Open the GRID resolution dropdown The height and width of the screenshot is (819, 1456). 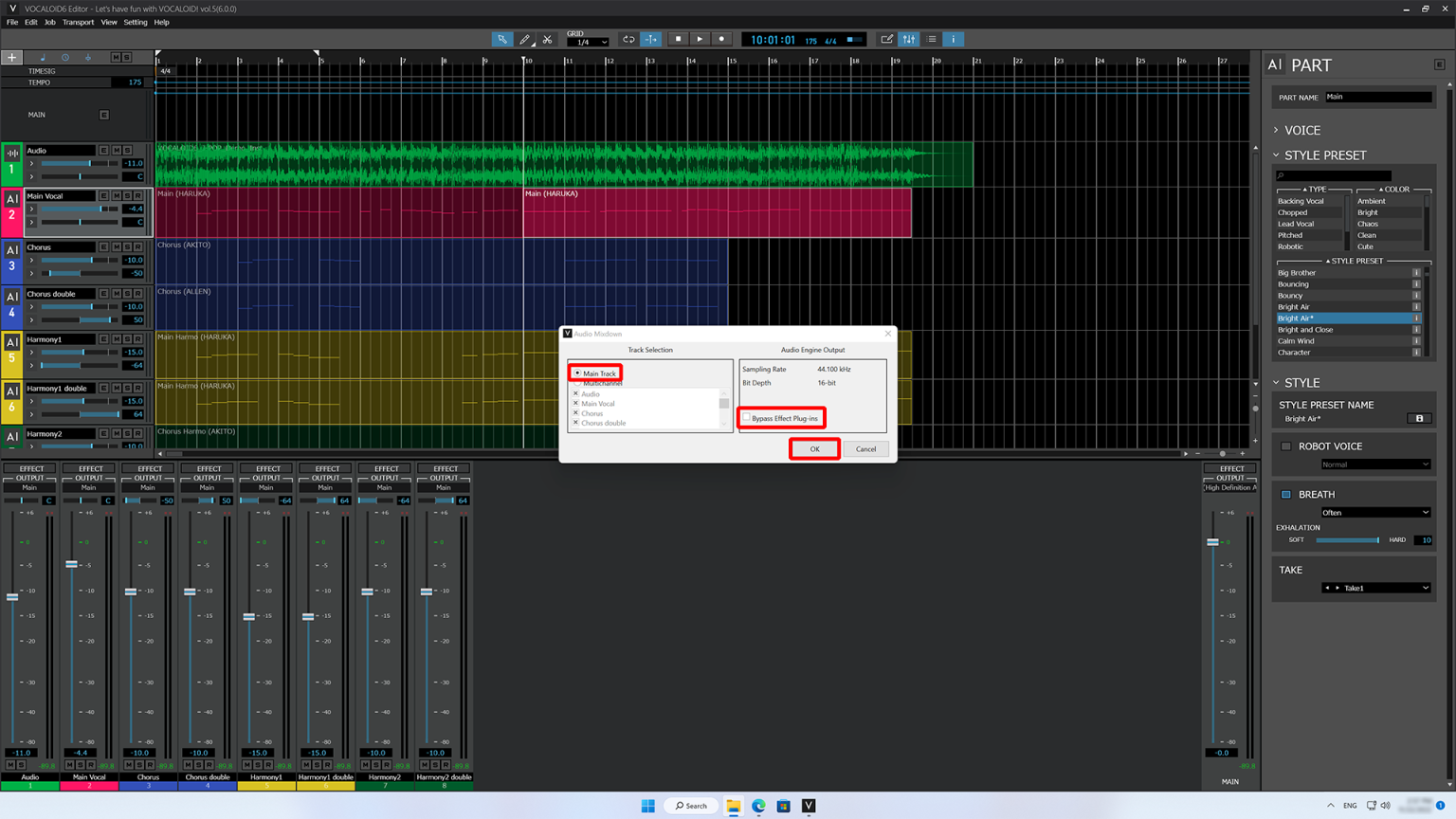[588, 42]
